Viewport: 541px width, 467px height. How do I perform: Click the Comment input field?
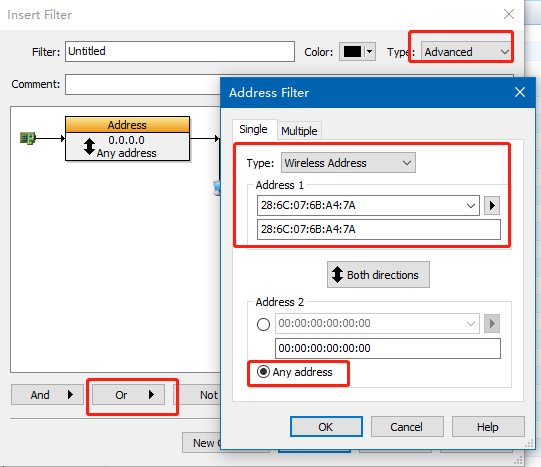tap(143, 84)
